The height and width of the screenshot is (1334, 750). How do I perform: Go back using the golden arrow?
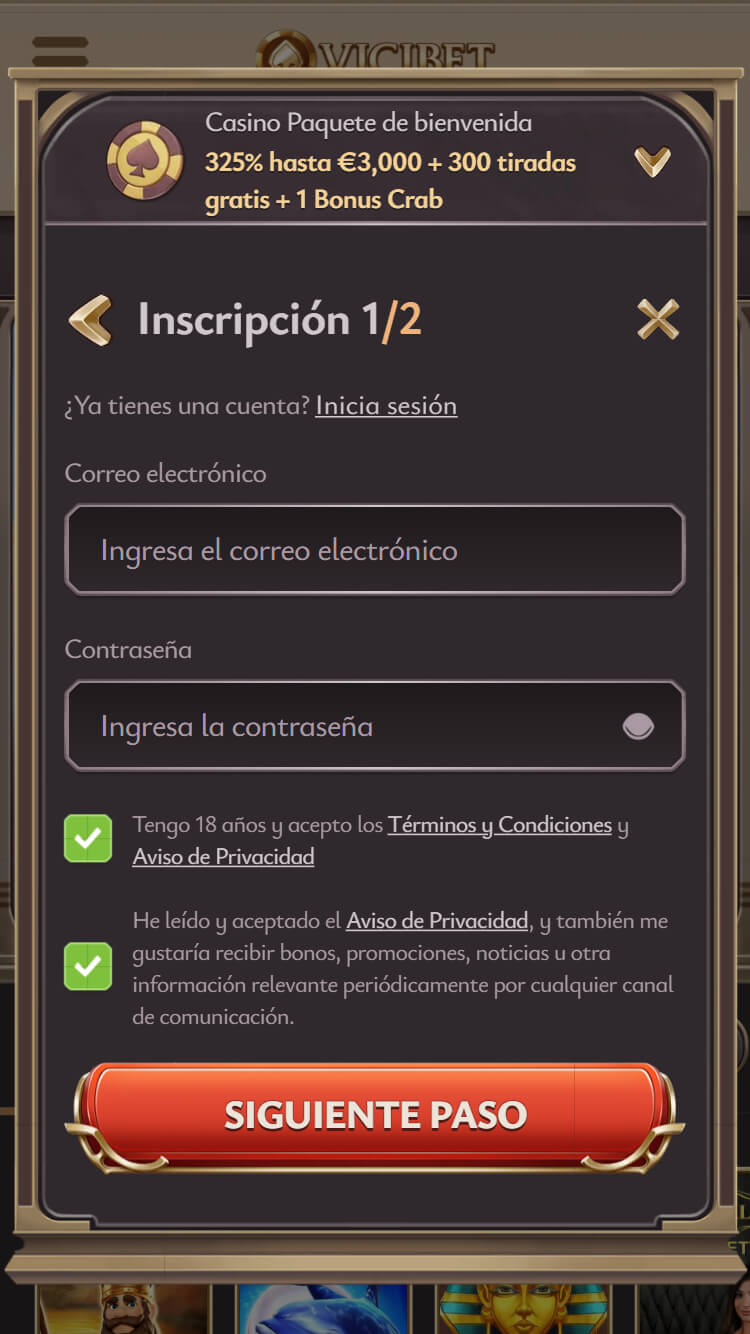(90, 320)
